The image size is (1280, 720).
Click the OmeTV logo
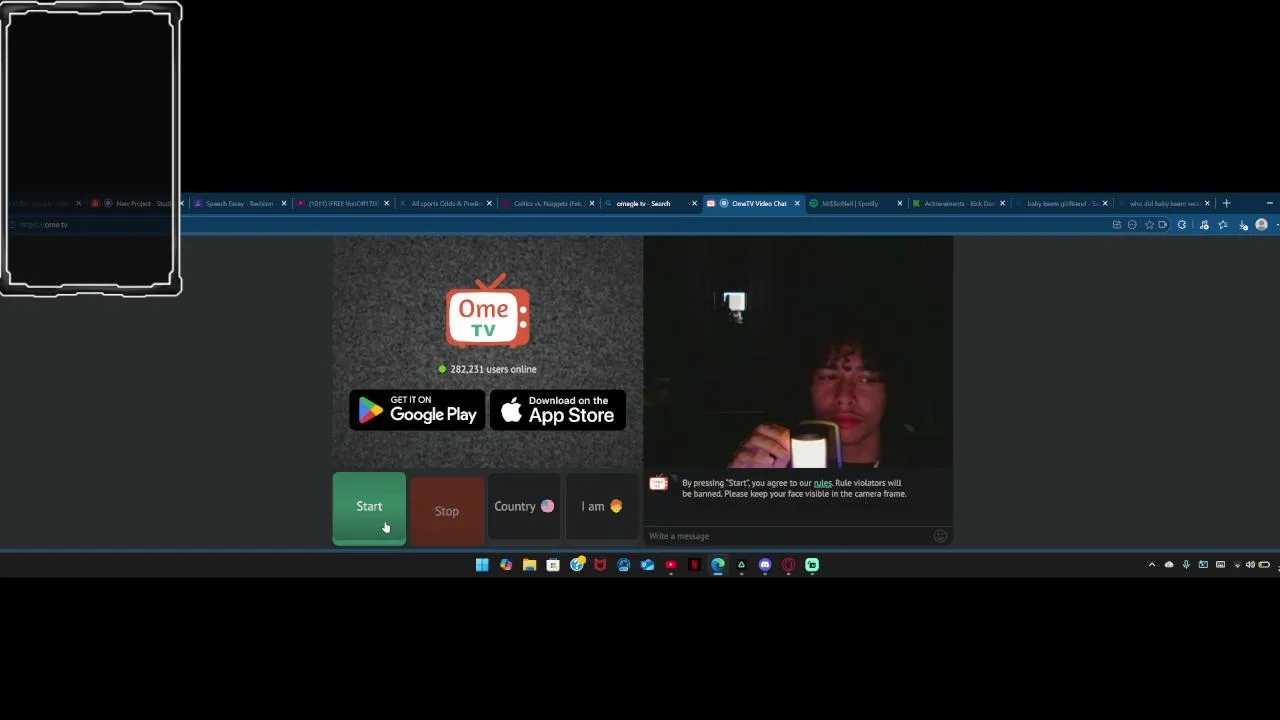[487, 311]
